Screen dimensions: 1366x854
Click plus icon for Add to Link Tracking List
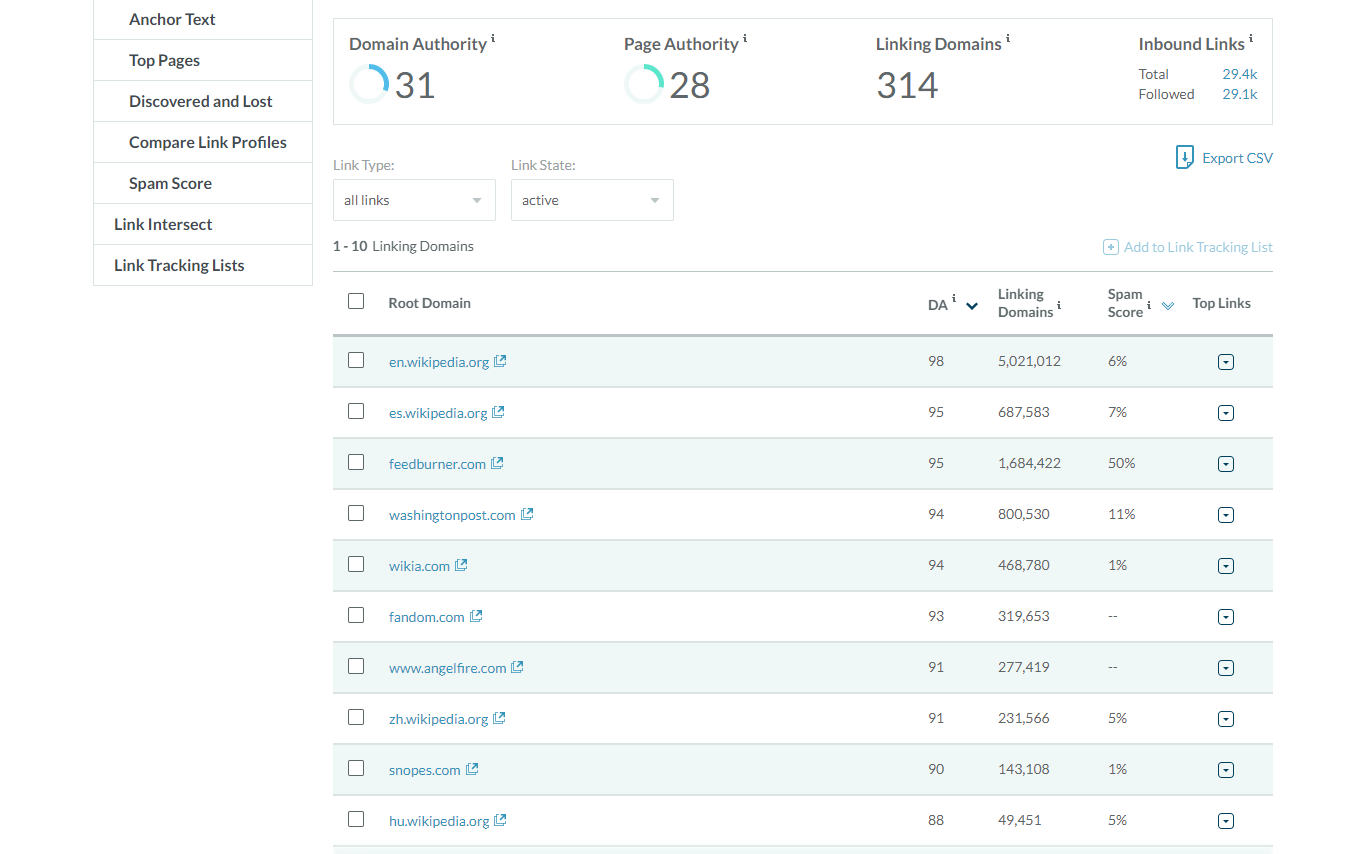coord(1110,247)
